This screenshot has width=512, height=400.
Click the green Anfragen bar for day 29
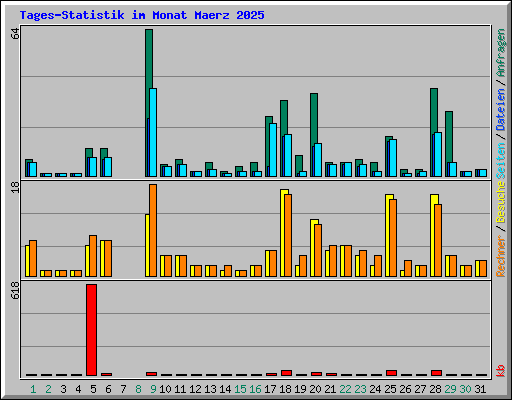(x=449, y=137)
